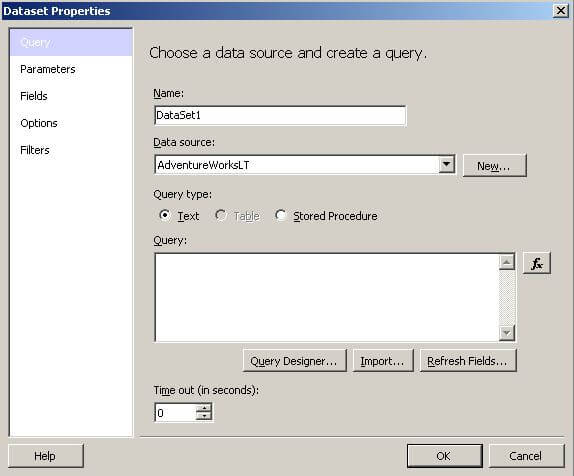Create a New data source

point(495,166)
